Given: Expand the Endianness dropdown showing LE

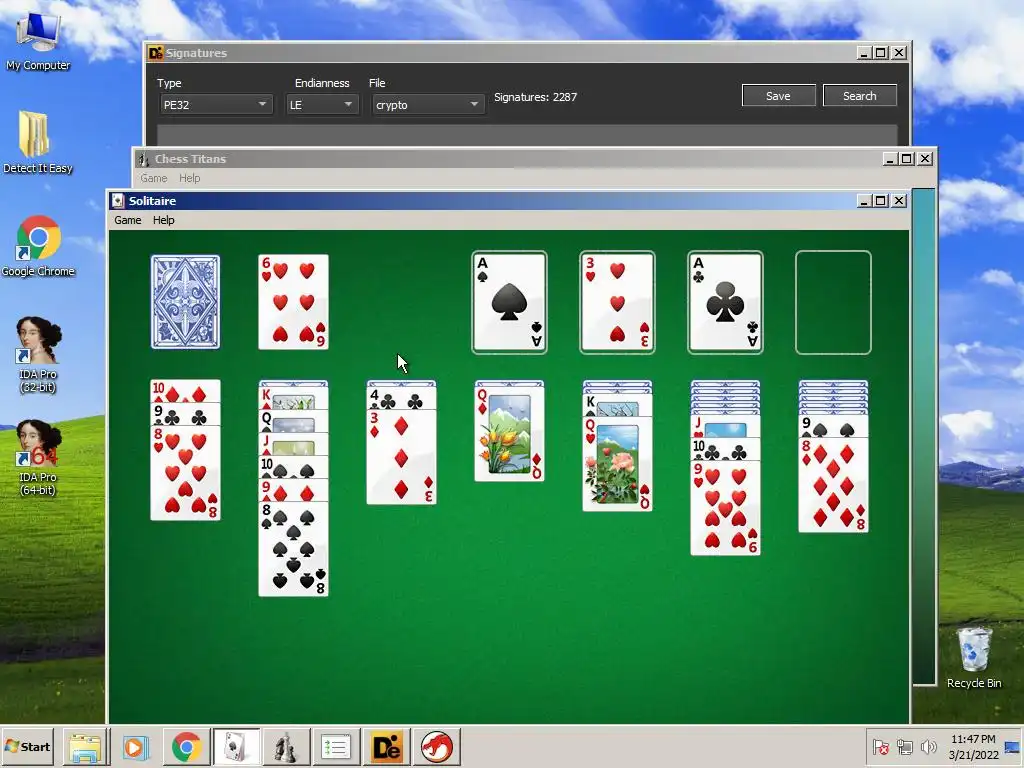Looking at the screenshot, I should (322, 104).
